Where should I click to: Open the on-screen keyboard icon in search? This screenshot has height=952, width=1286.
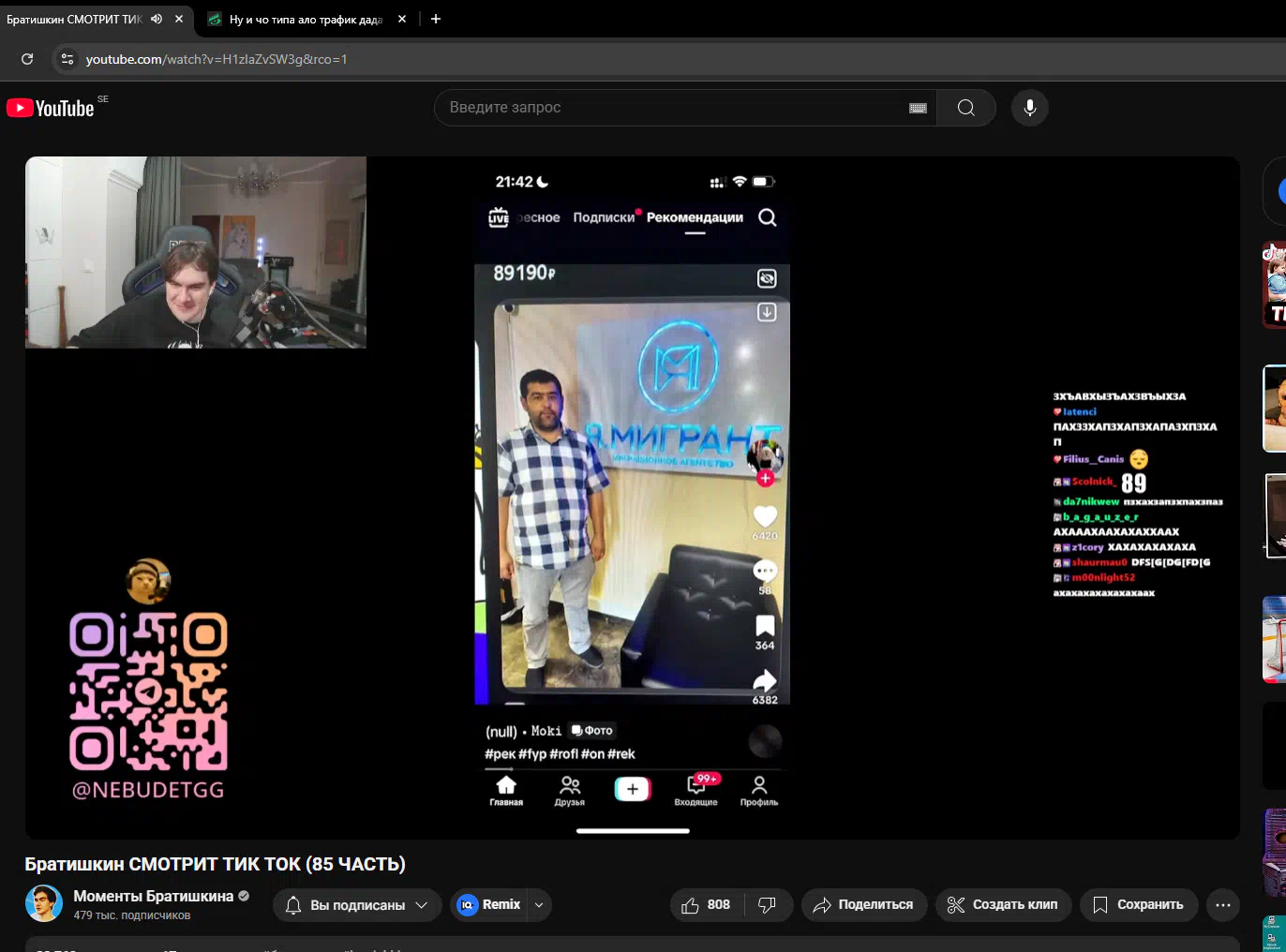(918, 108)
